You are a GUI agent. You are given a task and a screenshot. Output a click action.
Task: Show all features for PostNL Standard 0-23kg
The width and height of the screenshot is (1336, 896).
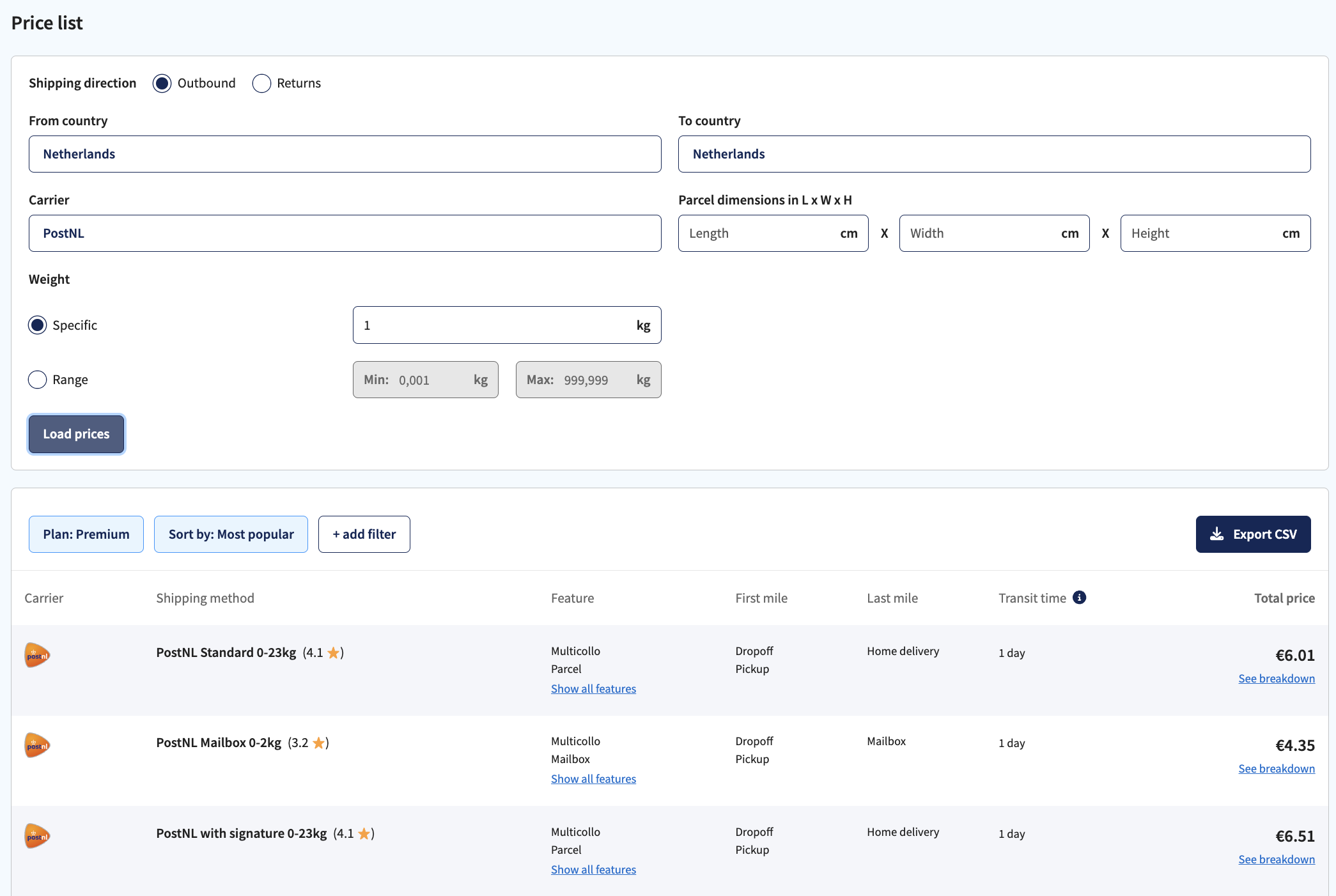(593, 689)
